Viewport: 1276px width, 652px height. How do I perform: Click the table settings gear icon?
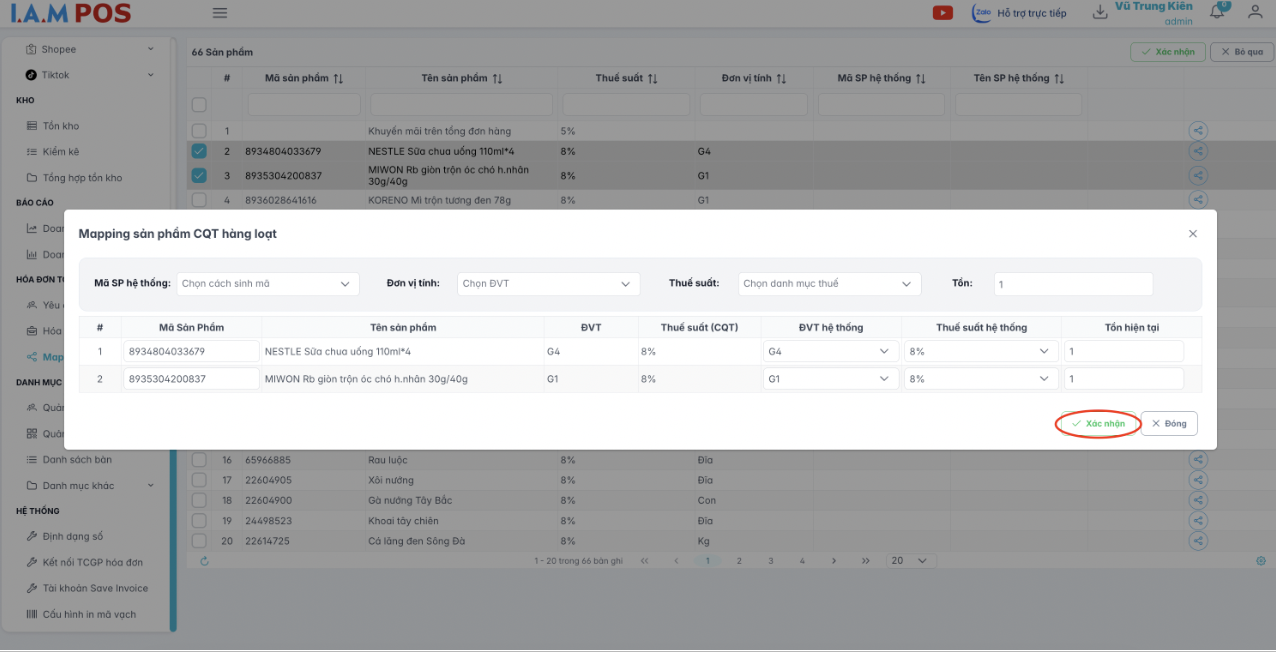coord(1261,561)
